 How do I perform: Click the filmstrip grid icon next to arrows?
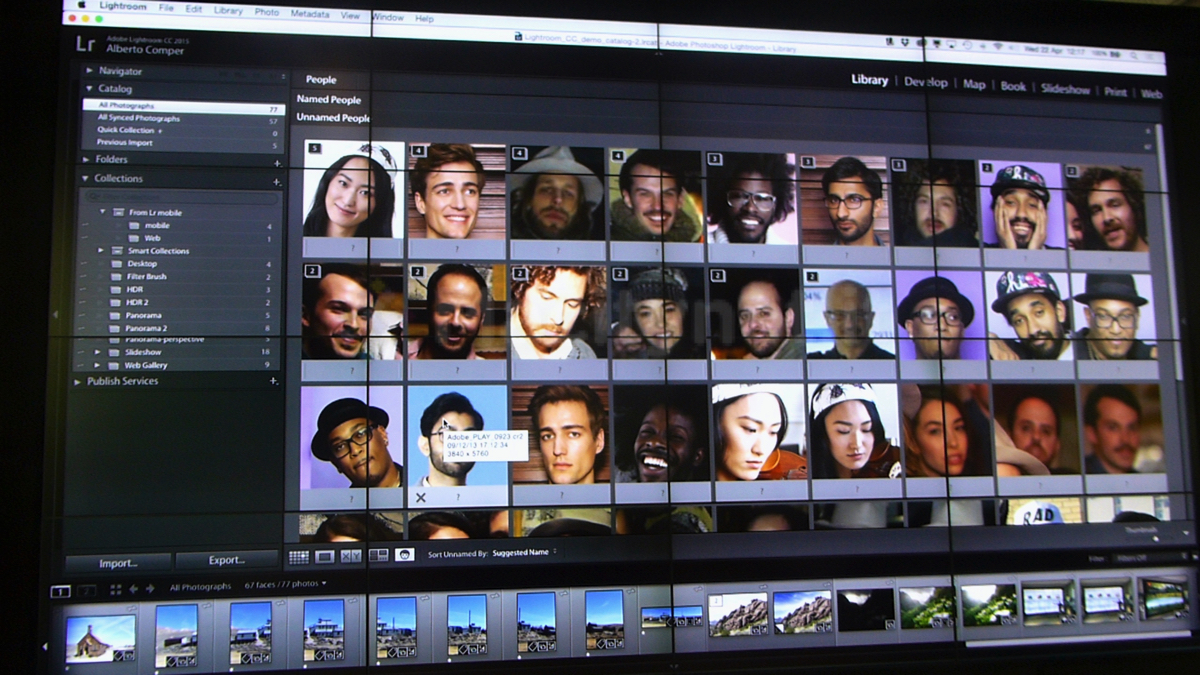coord(116,589)
